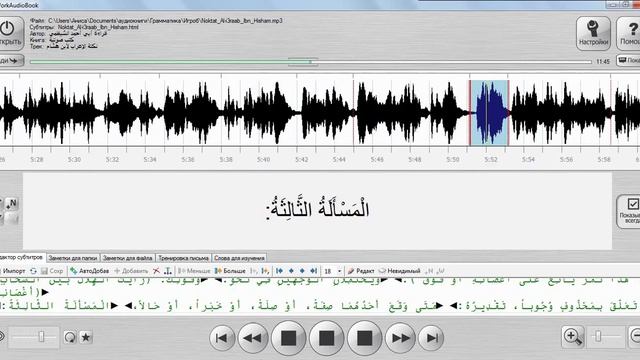Jump to the last subtitle blue arrow-bar

coord(313,271)
